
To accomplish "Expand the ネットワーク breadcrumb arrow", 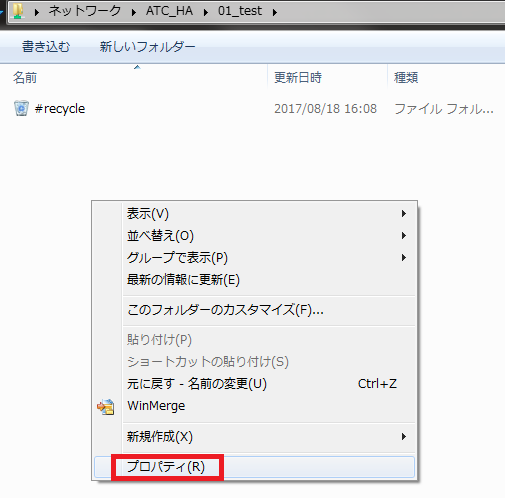I will 134,12.
